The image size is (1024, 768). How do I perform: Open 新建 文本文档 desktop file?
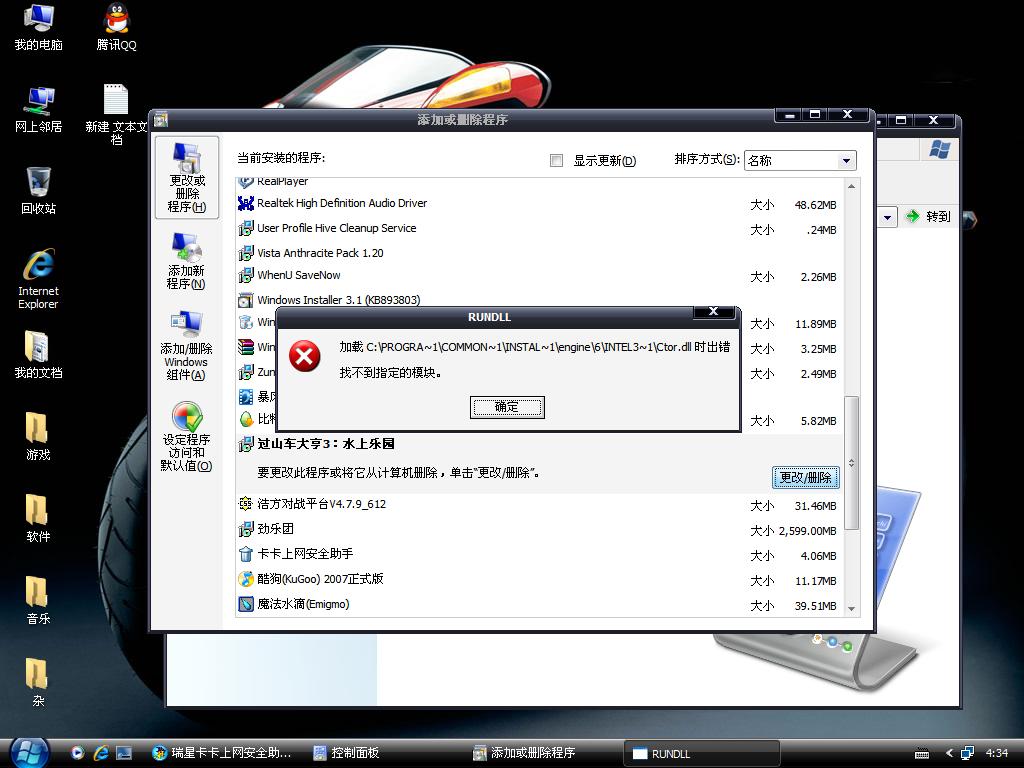(116, 114)
